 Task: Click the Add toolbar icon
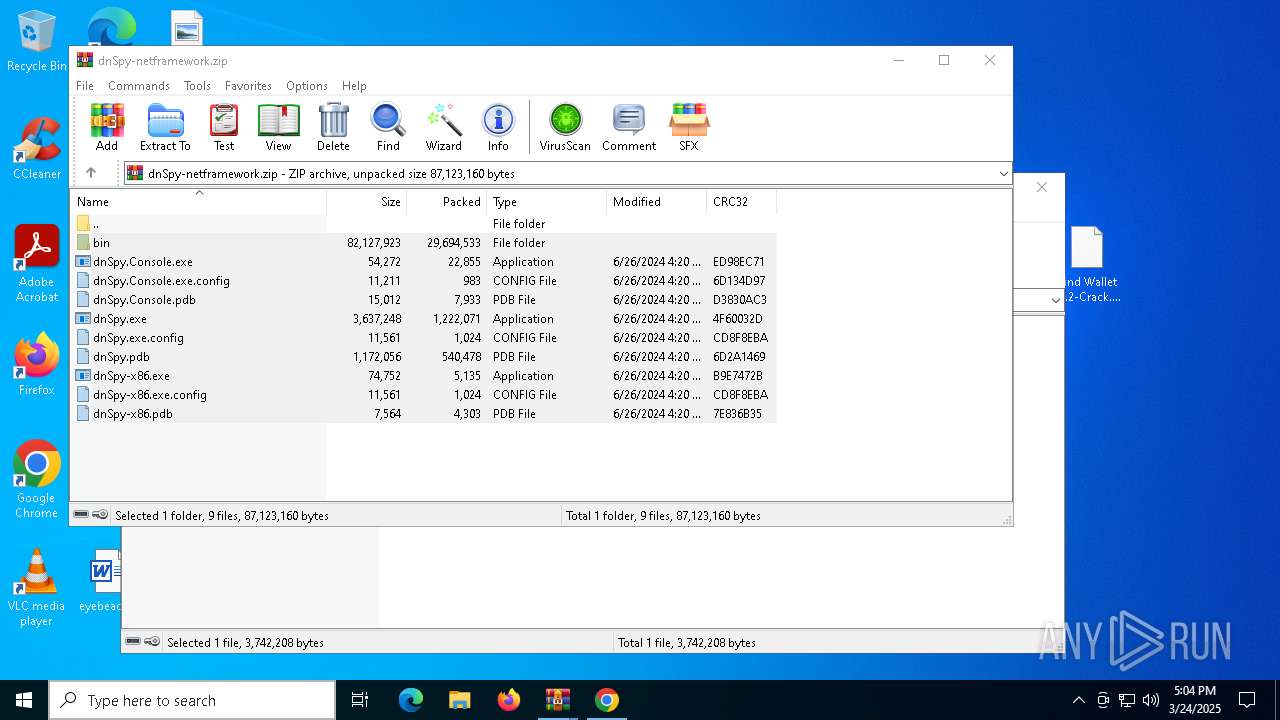107,127
